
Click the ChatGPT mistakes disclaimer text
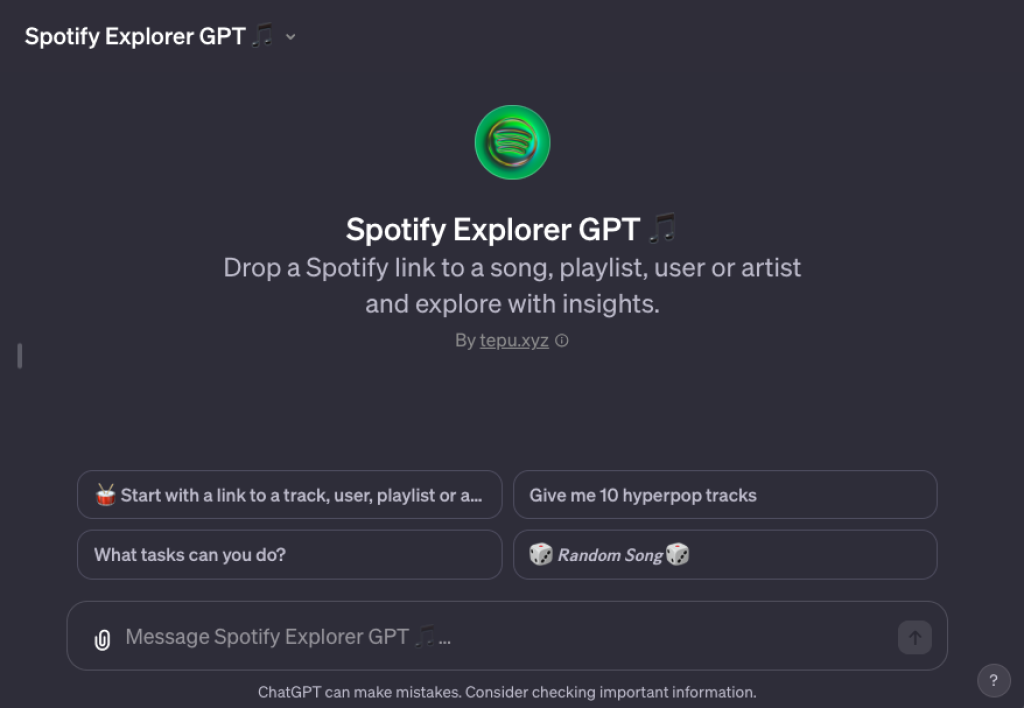coord(506,691)
